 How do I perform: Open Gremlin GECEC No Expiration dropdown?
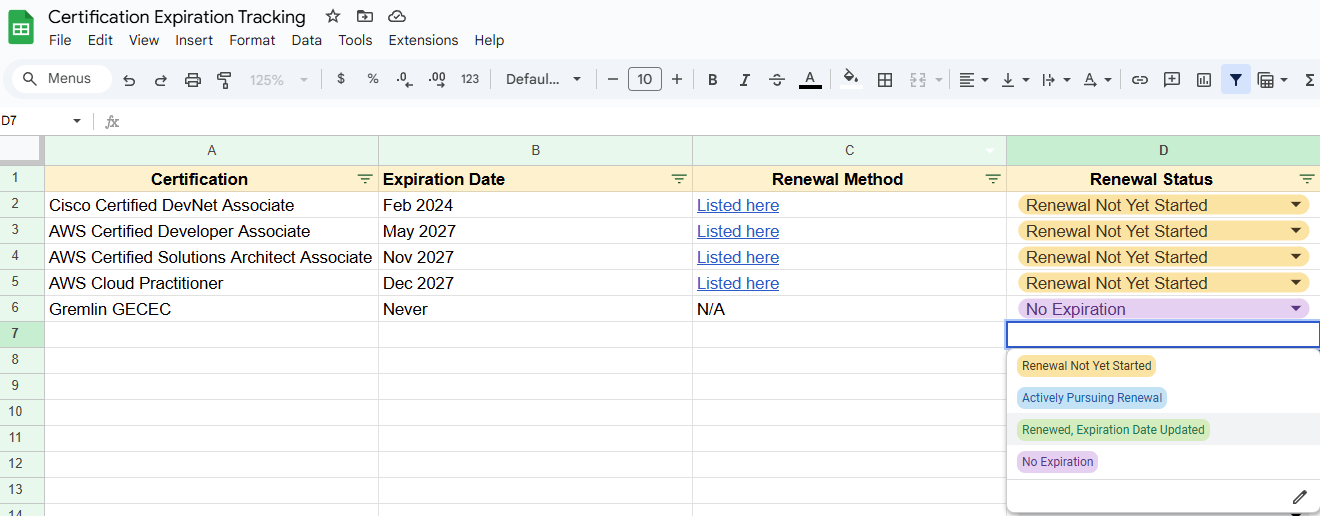pos(1296,309)
